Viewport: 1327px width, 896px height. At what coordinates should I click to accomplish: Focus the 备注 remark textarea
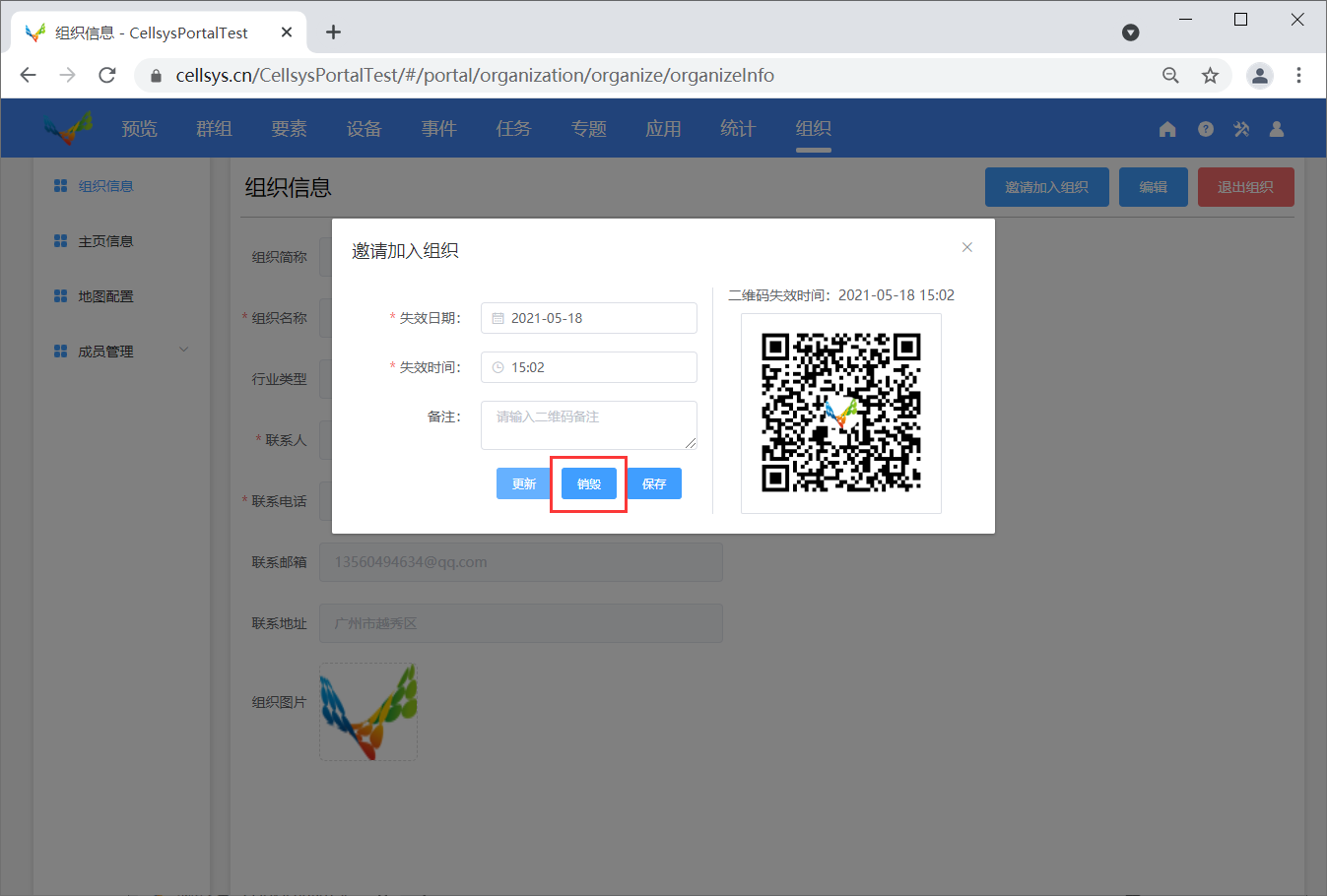pos(589,425)
